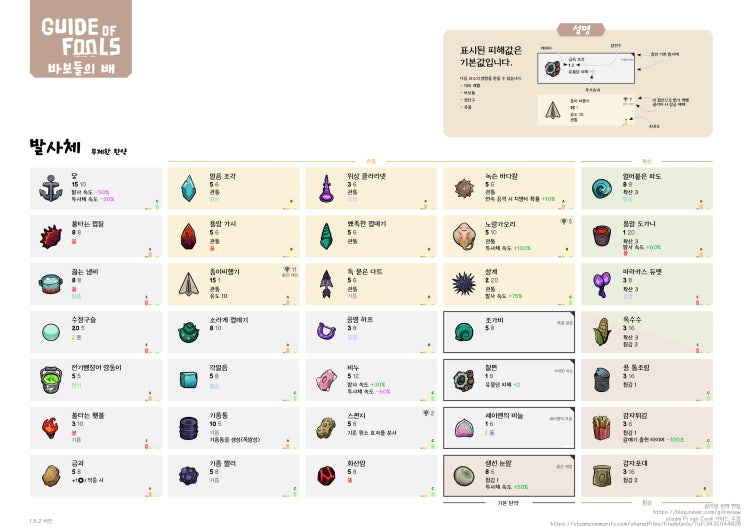
Task: Click the lava spike icon (용암 가시)
Action: click(x=189, y=236)
